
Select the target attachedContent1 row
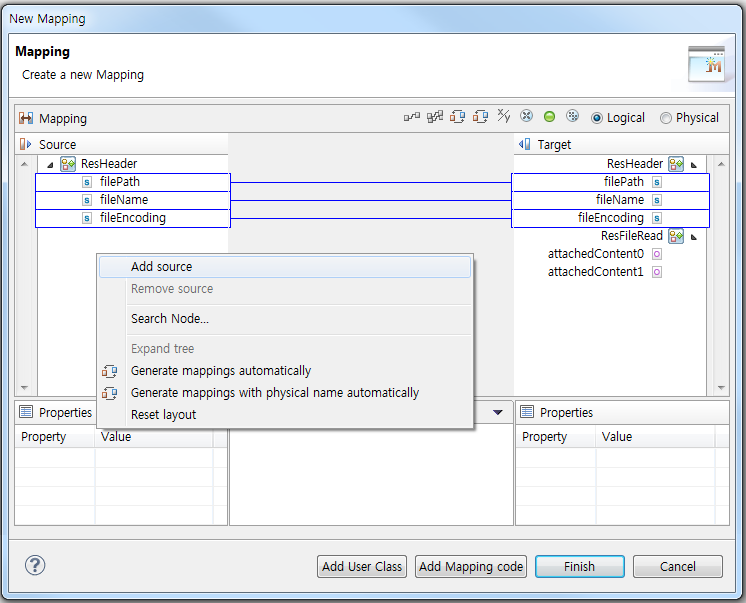(x=610, y=272)
